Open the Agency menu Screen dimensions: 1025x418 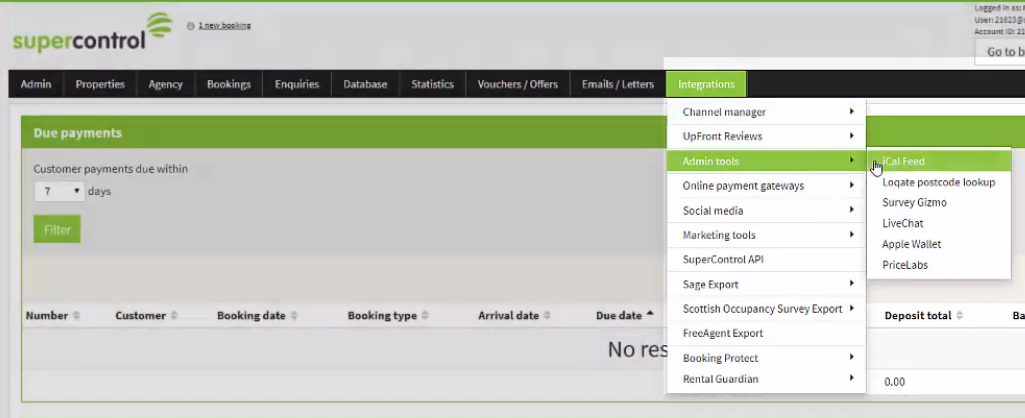[165, 84]
